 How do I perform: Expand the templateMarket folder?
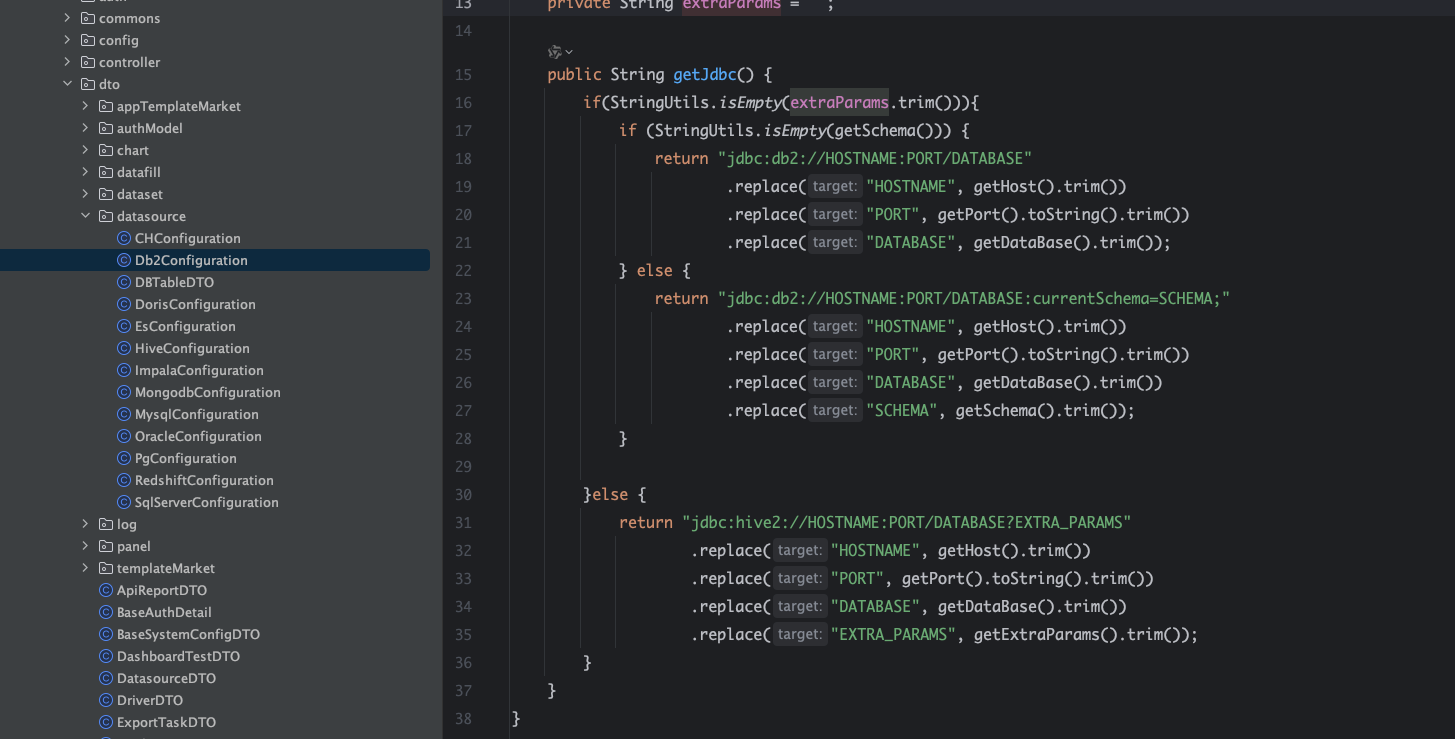tap(86, 568)
